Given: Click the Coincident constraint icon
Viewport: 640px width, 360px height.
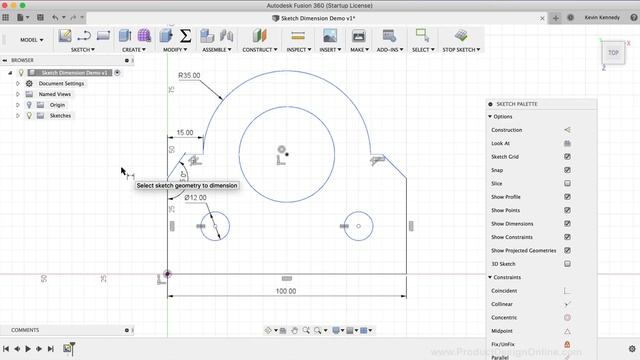Looking at the screenshot, I should 567,291.
